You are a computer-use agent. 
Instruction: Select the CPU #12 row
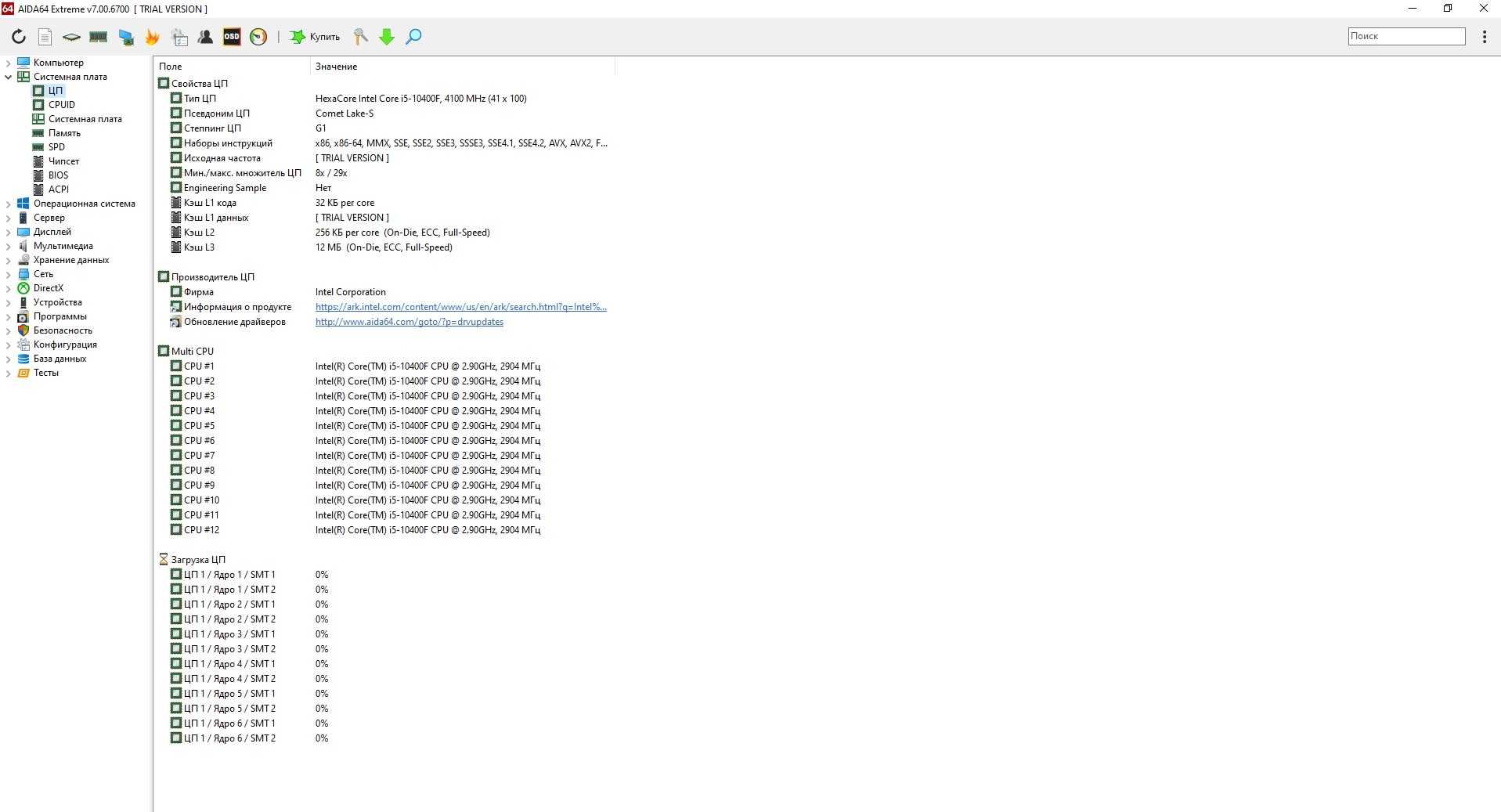tap(384, 530)
